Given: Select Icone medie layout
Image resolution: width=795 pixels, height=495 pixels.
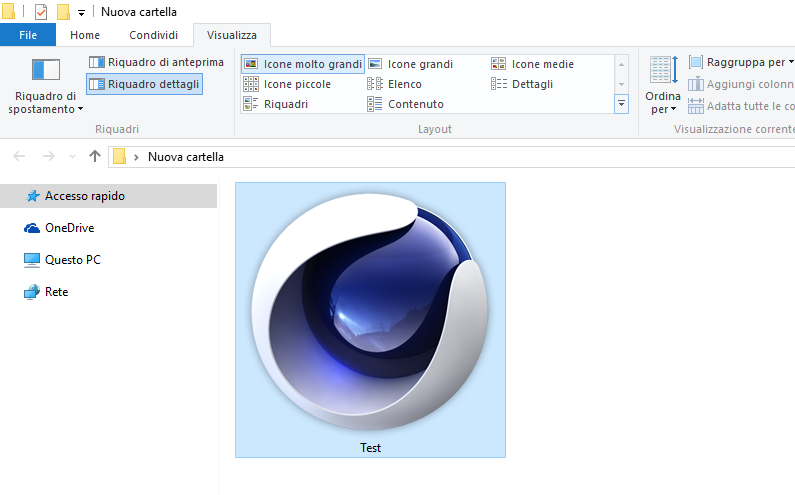Looking at the screenshot, I should tap(532, 64).
